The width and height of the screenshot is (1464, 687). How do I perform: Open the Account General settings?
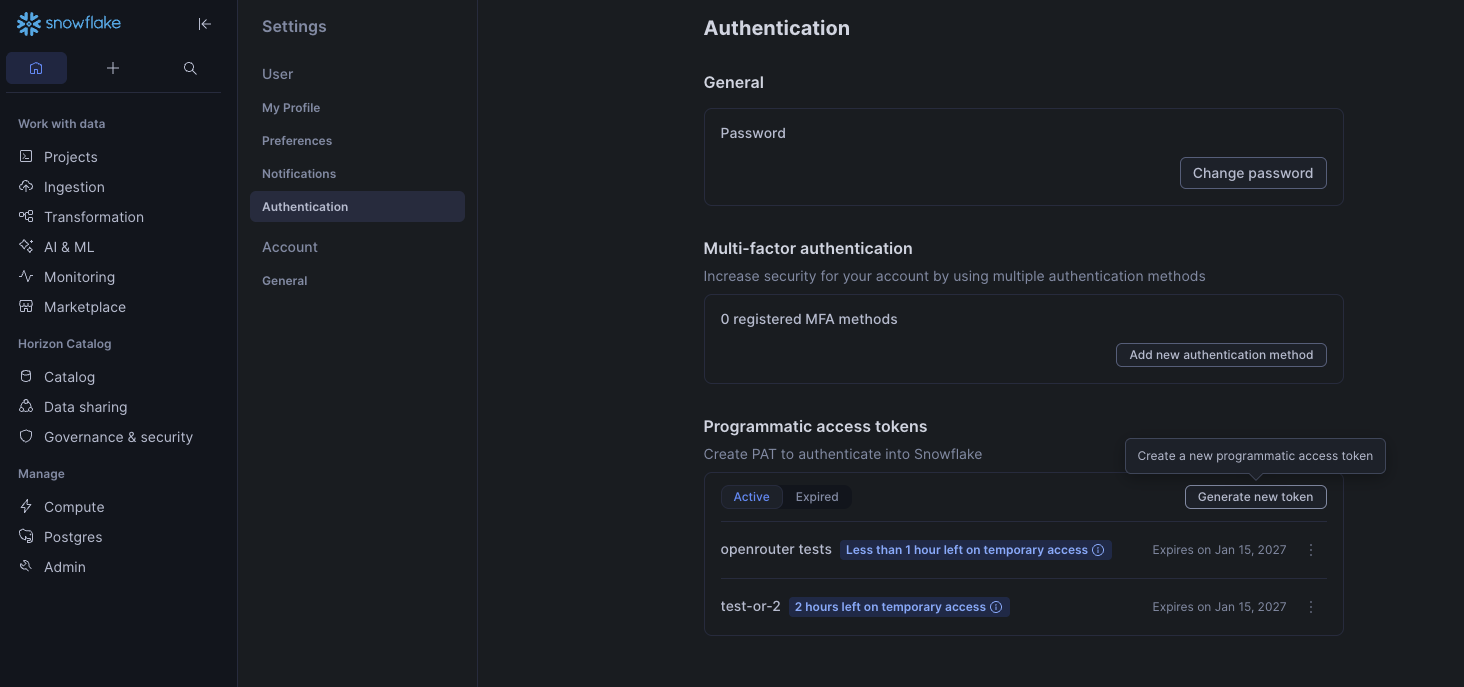285,281
